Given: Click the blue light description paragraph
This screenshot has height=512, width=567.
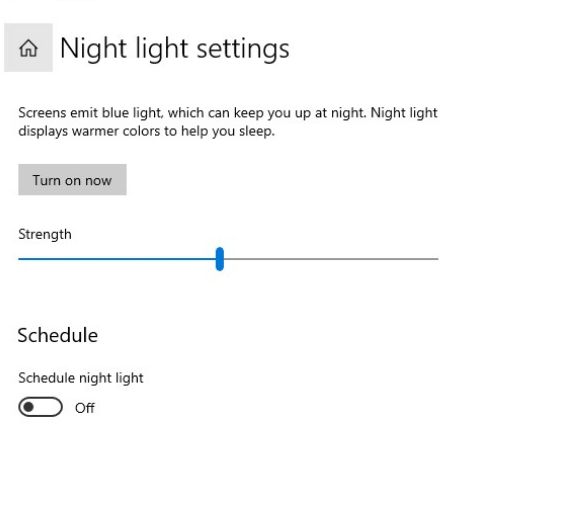Looking at the screenshot, I should [228, 122].
